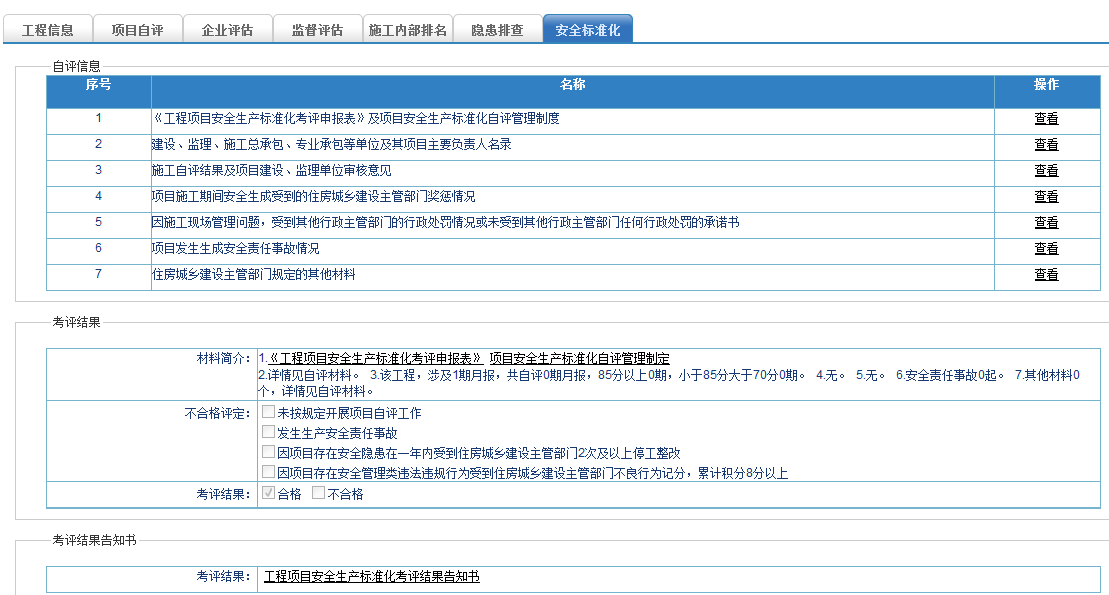Click 查看 for row 1 考评申报表
This screenshot has height=595, width=1109.
click(x=1046, y=119)
